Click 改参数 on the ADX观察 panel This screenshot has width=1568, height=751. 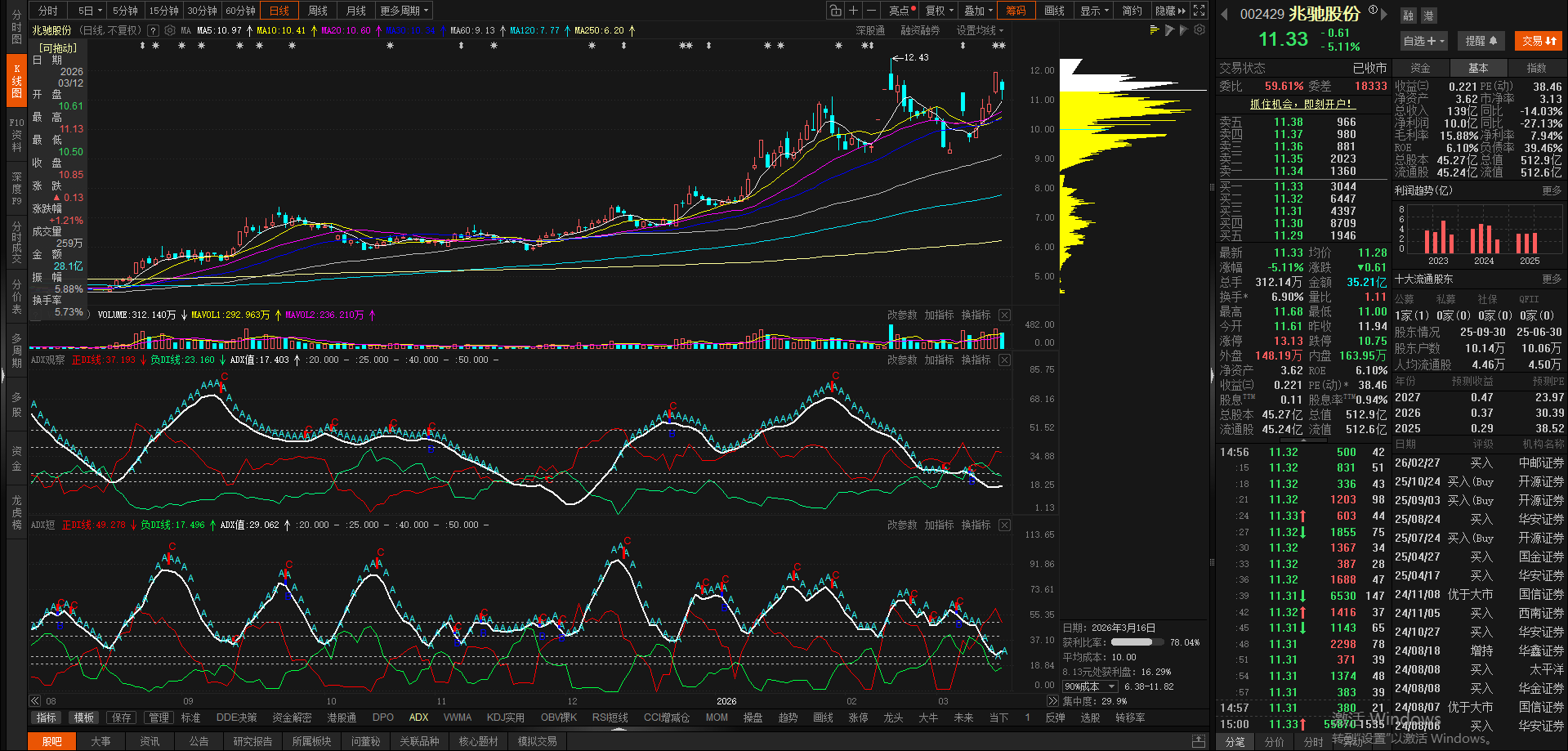[903, 360]
